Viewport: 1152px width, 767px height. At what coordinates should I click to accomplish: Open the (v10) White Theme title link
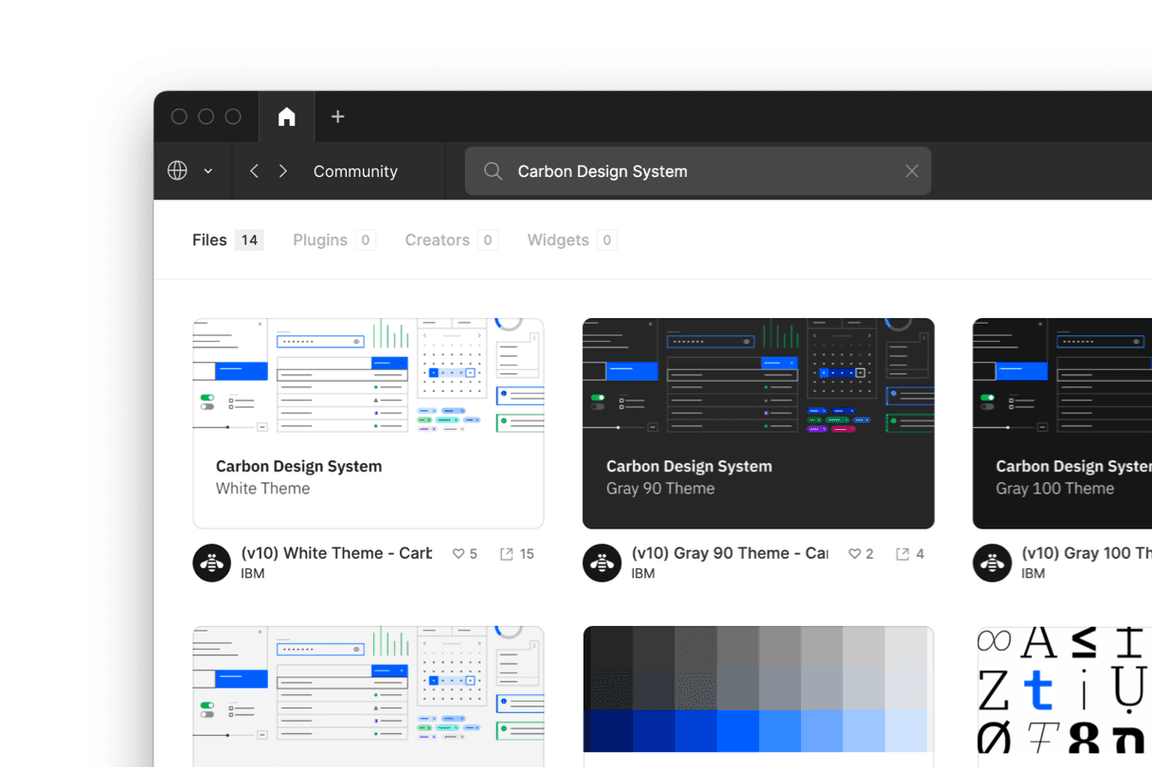[336, 553]
